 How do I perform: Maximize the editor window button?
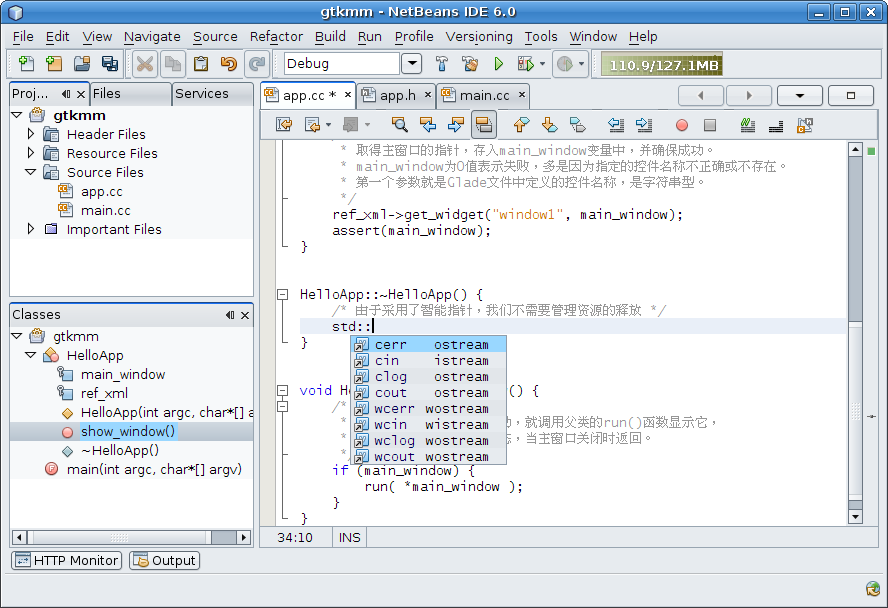tap(851, 95)
